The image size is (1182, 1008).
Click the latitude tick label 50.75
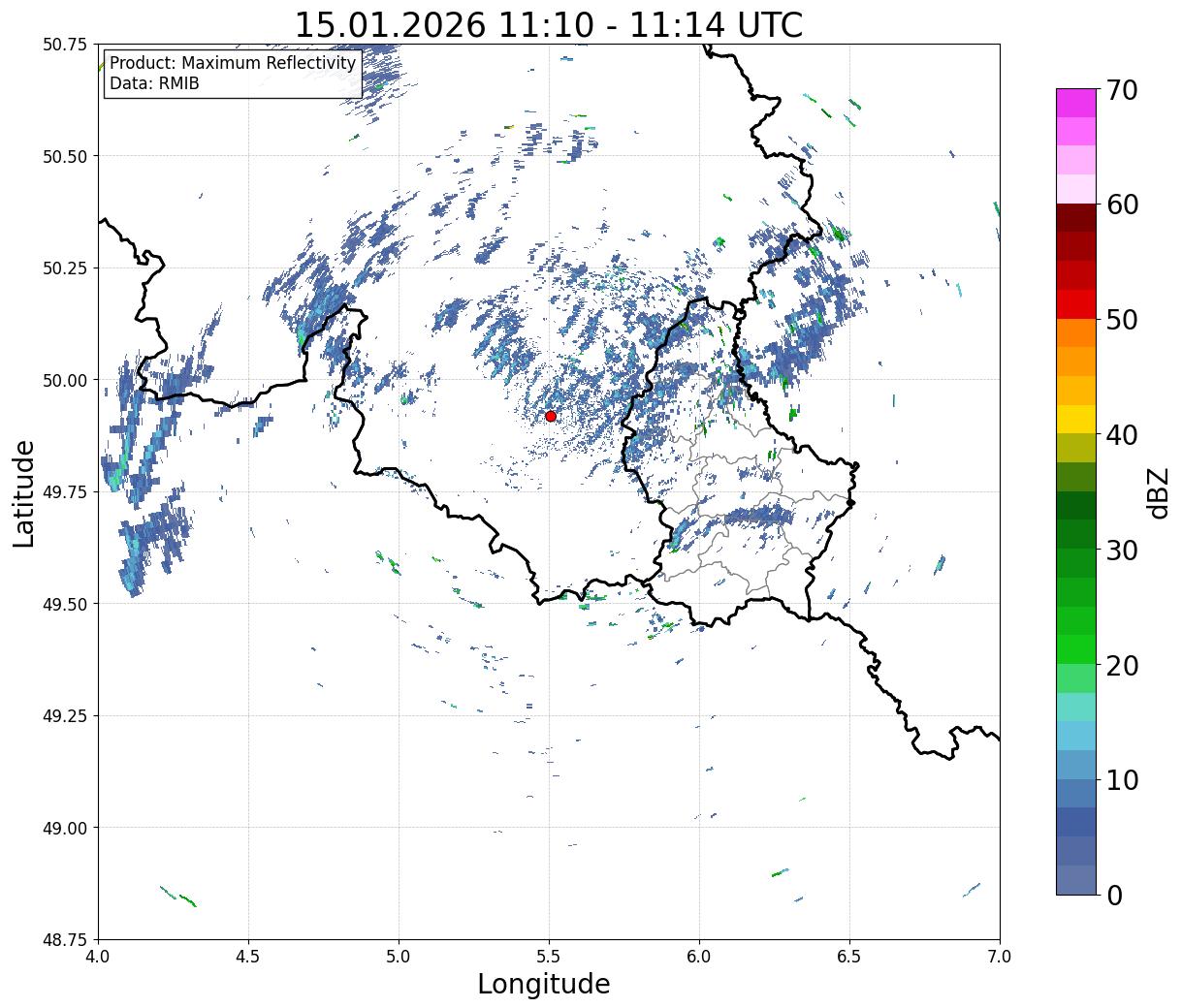click(x=64, y=45)
